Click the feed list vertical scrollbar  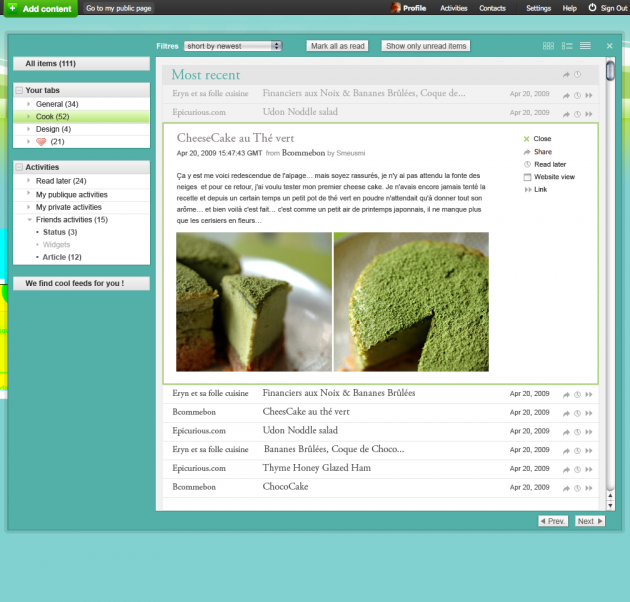click(x=610, y=280)
